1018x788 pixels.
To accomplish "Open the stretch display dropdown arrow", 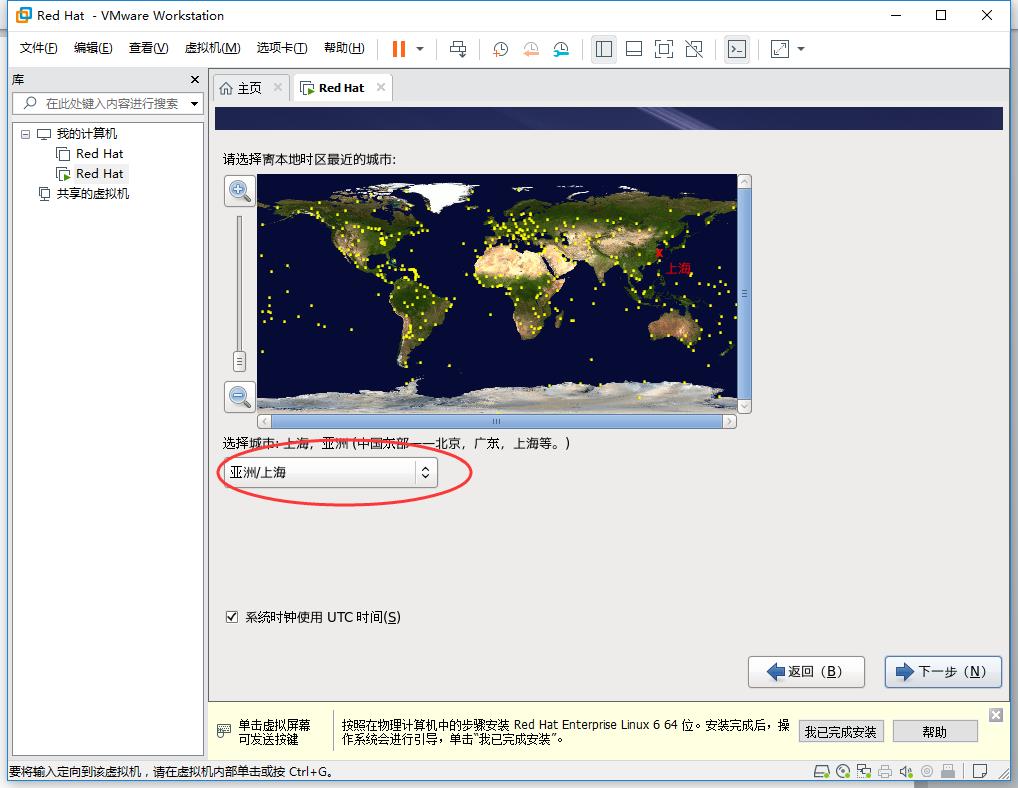I will (x=801, y=49).
